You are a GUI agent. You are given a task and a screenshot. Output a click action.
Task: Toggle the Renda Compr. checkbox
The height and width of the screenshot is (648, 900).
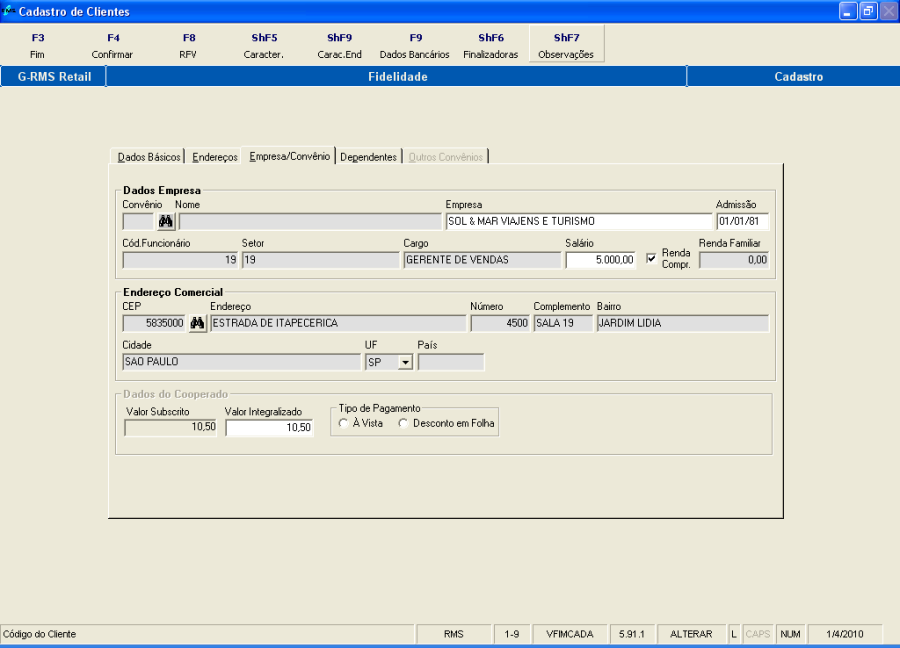click(651, 258)
